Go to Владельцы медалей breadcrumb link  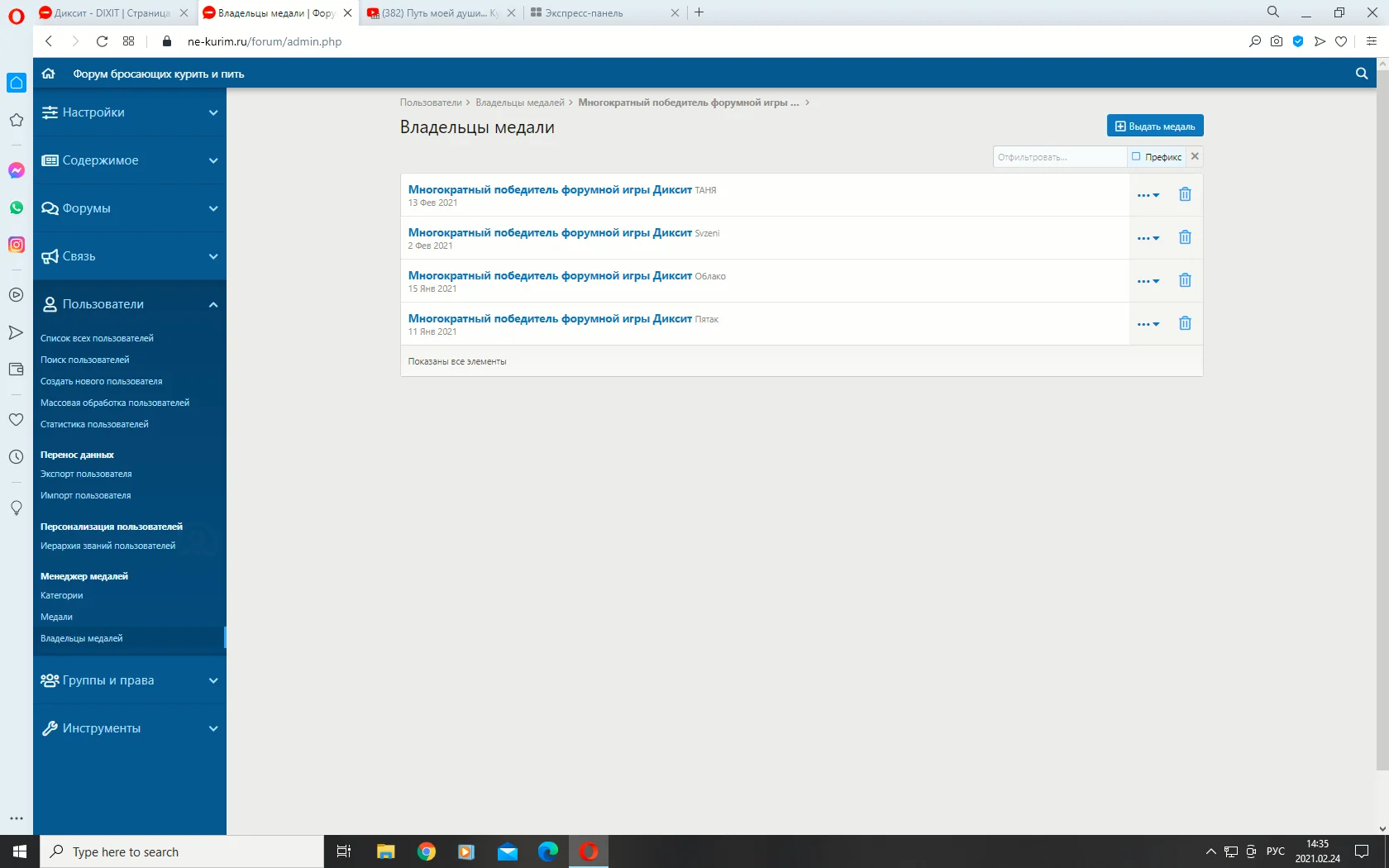[520, 103]
